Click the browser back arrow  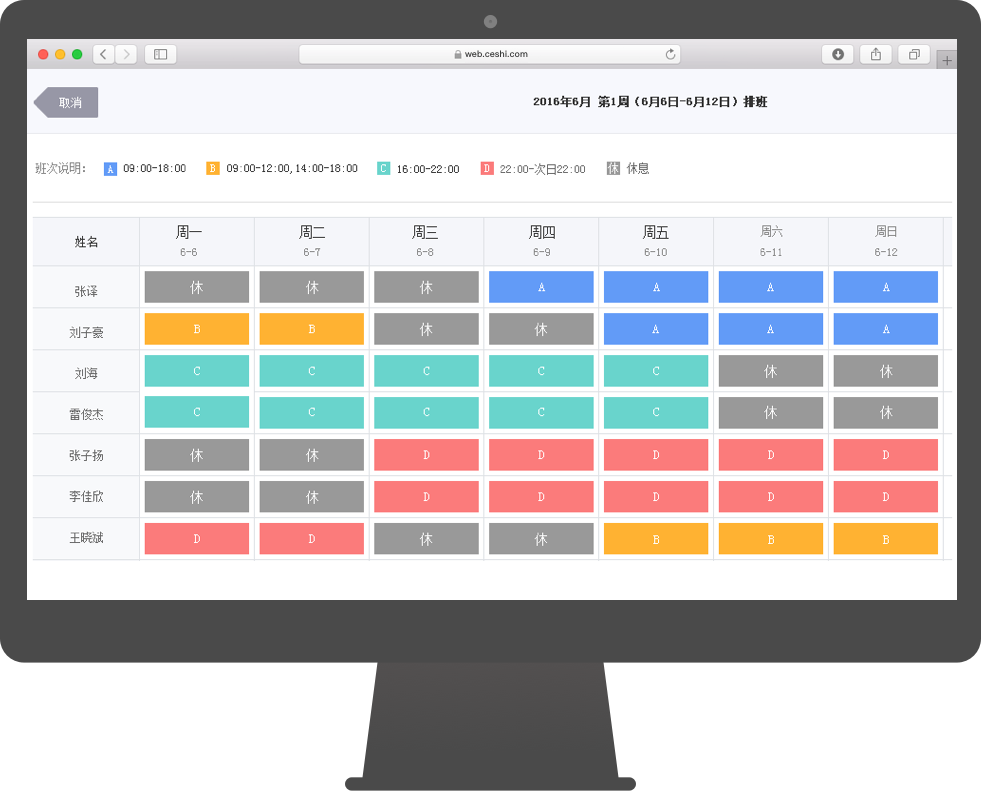click(x=104, y=54)
